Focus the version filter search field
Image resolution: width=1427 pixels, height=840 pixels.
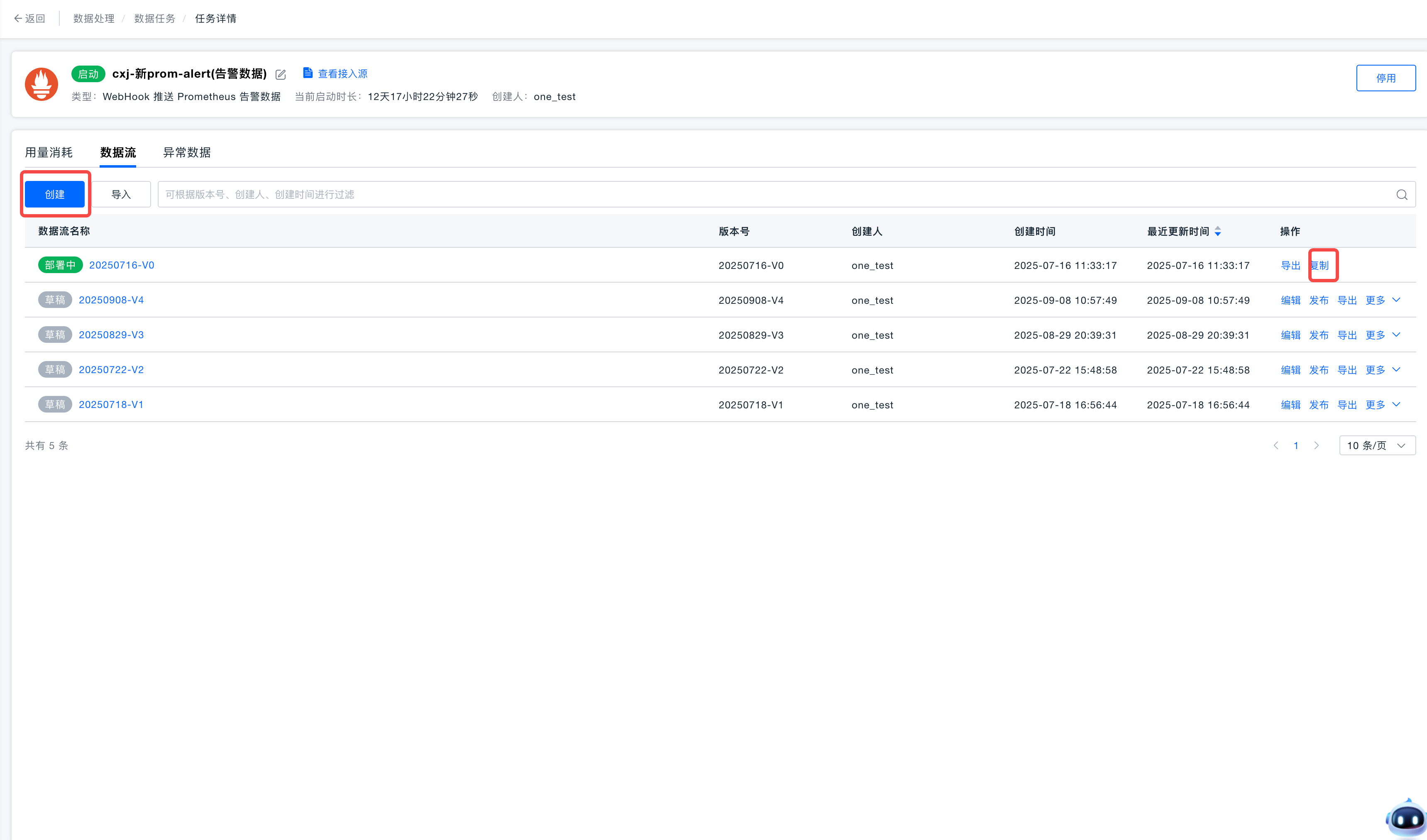click(x=776, y=194)
